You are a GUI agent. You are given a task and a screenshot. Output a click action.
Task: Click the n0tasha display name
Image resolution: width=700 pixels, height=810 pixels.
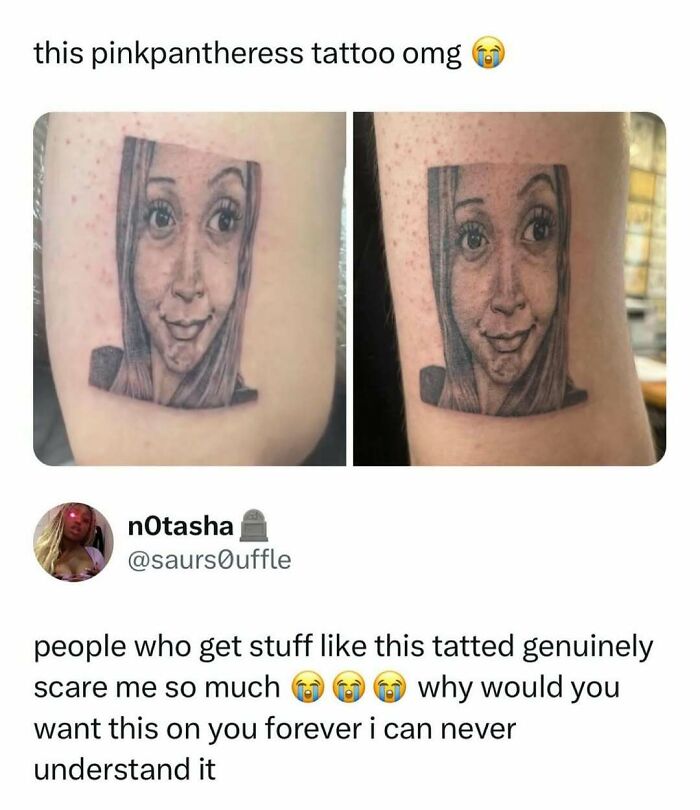(180, 526)
